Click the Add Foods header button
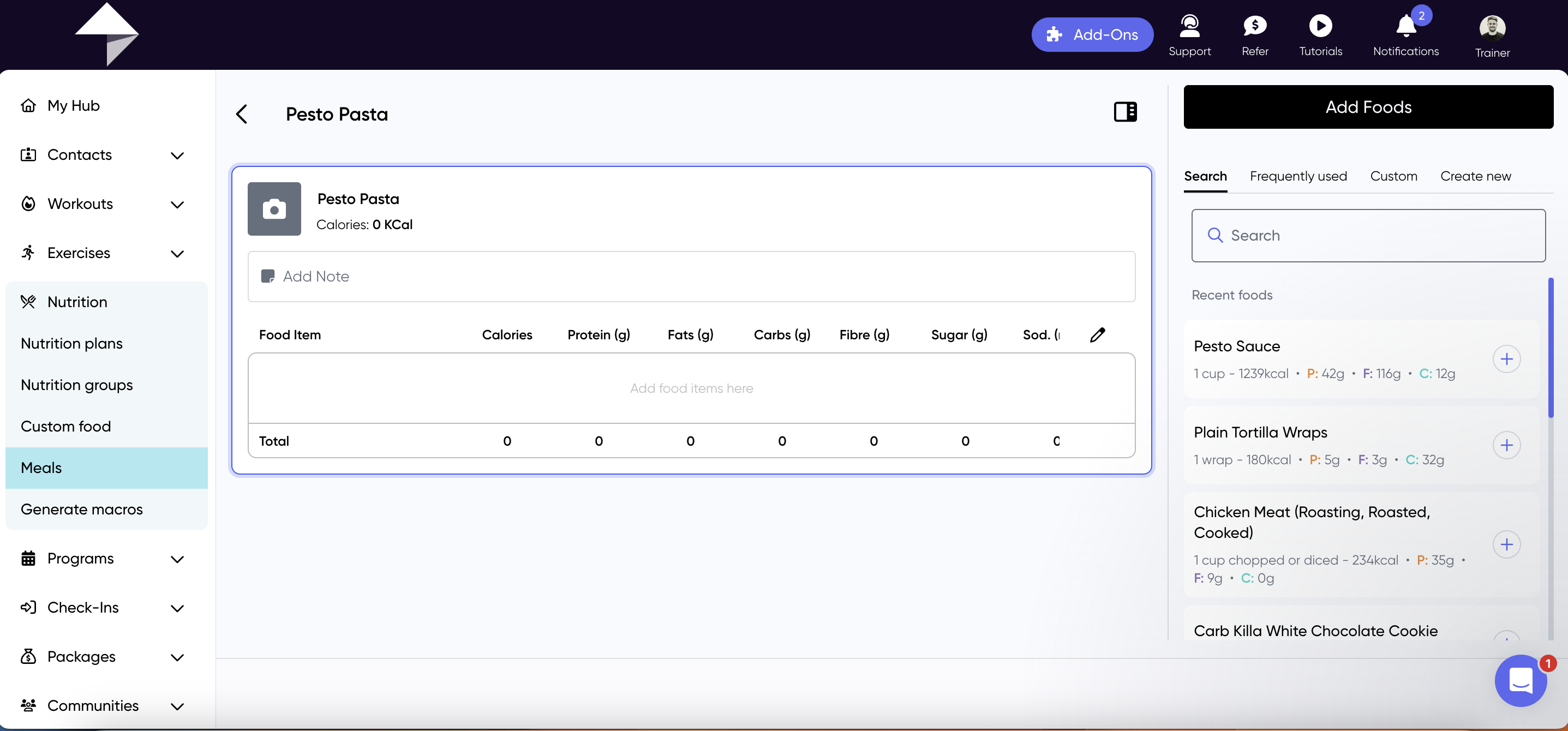The width and height of the screenshot is (1568, 731). click(x=1368, y=107)
